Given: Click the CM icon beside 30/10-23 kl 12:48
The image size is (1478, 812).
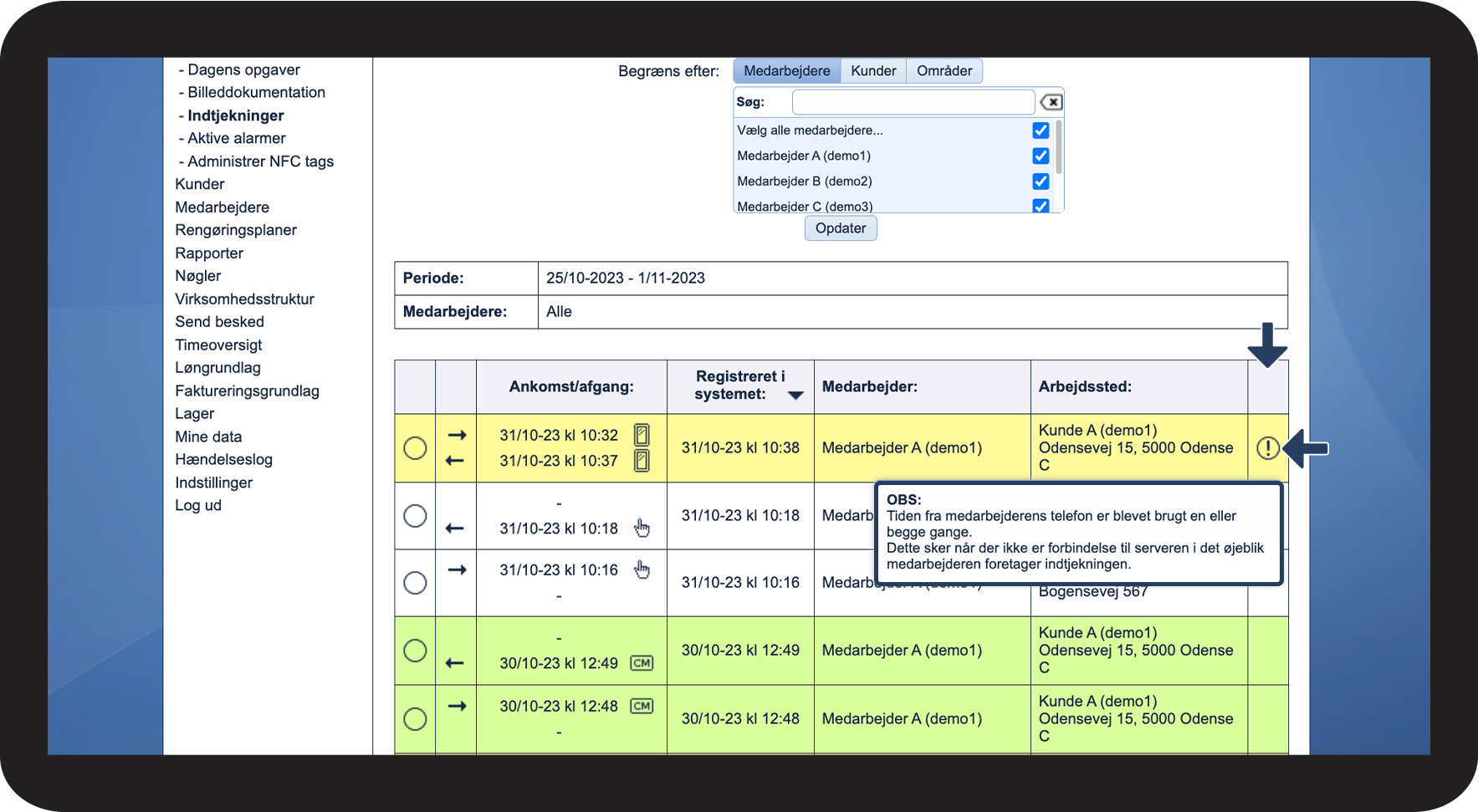Looking at the screenshot, I should click(642, 706).
